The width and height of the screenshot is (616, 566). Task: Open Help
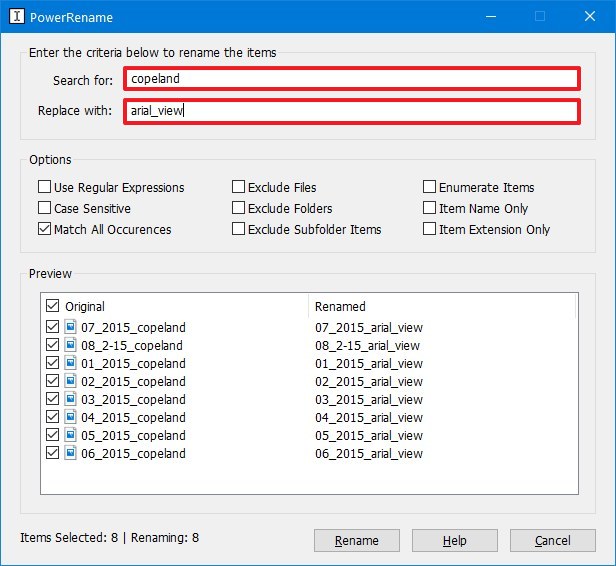click(455, 540)
